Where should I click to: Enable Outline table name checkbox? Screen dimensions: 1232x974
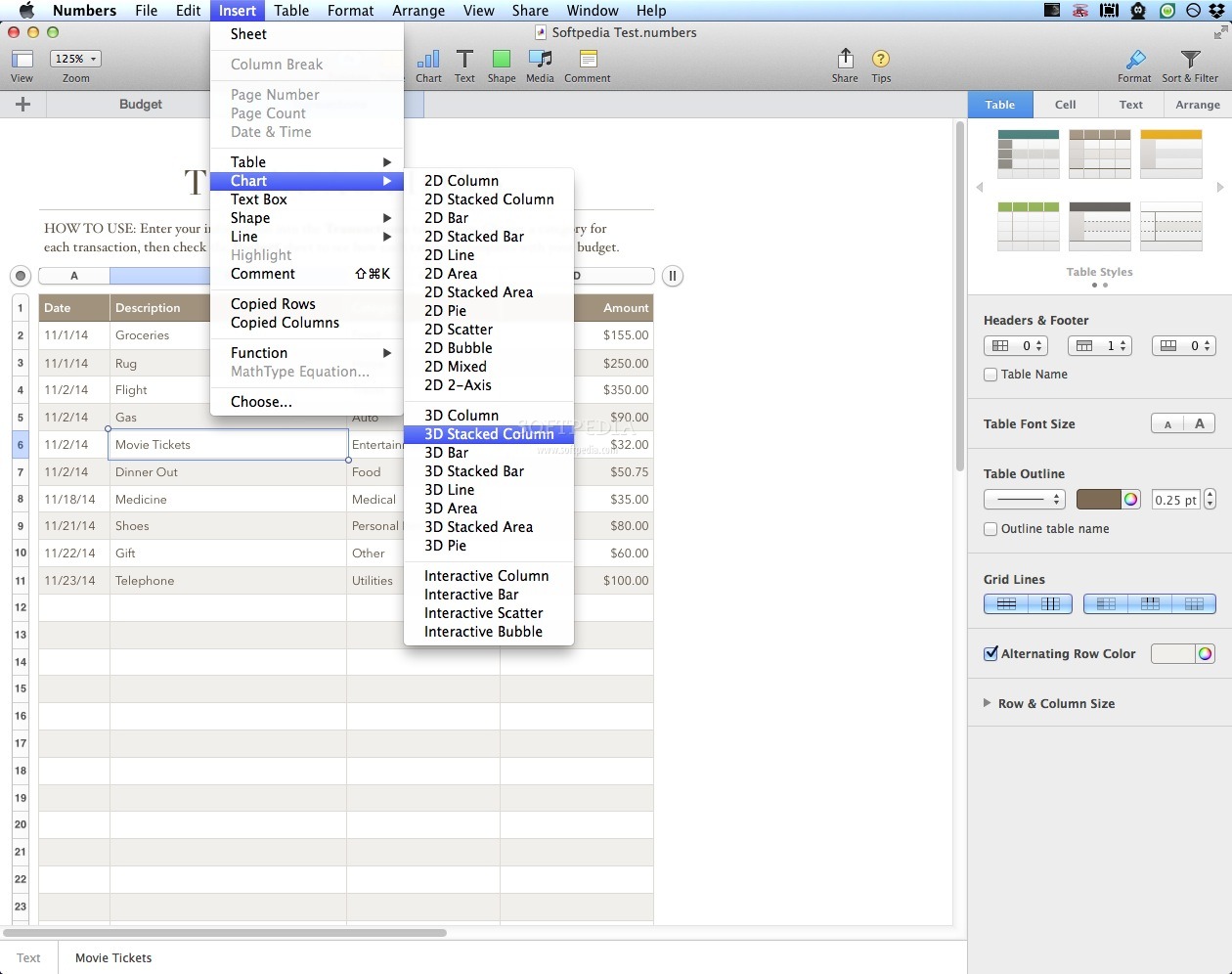point(990,529)
